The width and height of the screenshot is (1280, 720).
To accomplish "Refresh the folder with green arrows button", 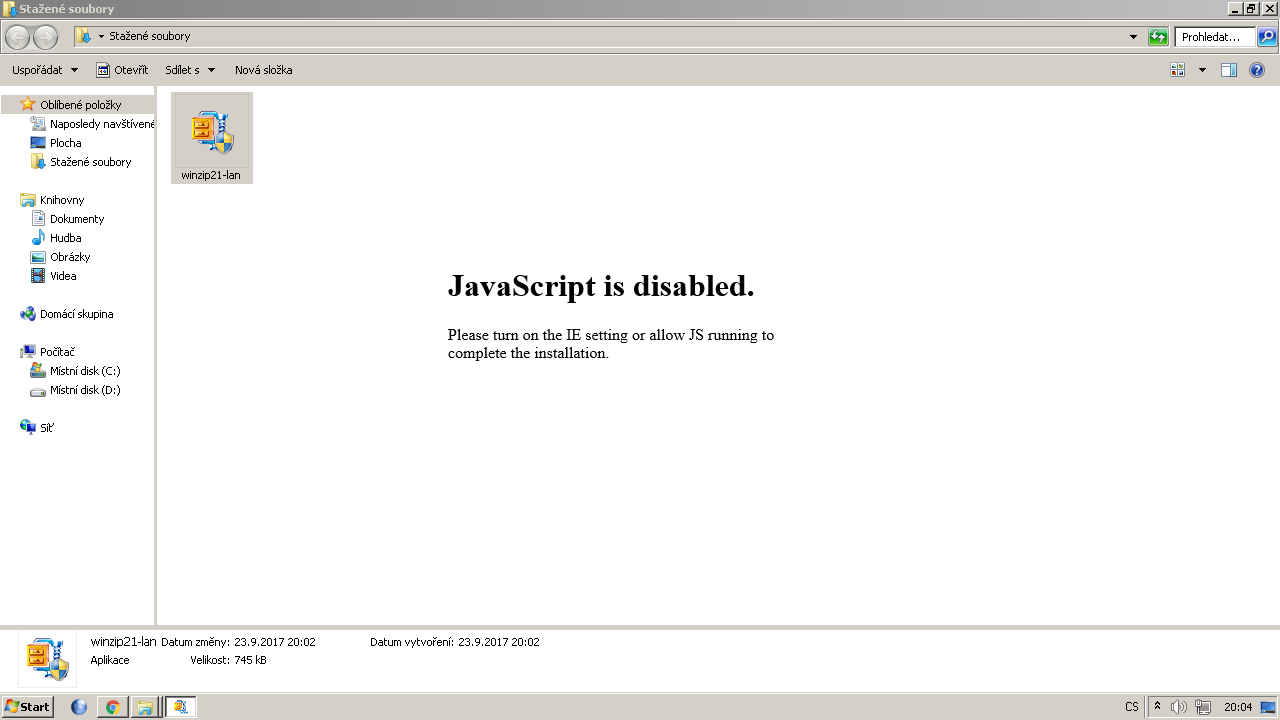I will [x=1158, y=37].
